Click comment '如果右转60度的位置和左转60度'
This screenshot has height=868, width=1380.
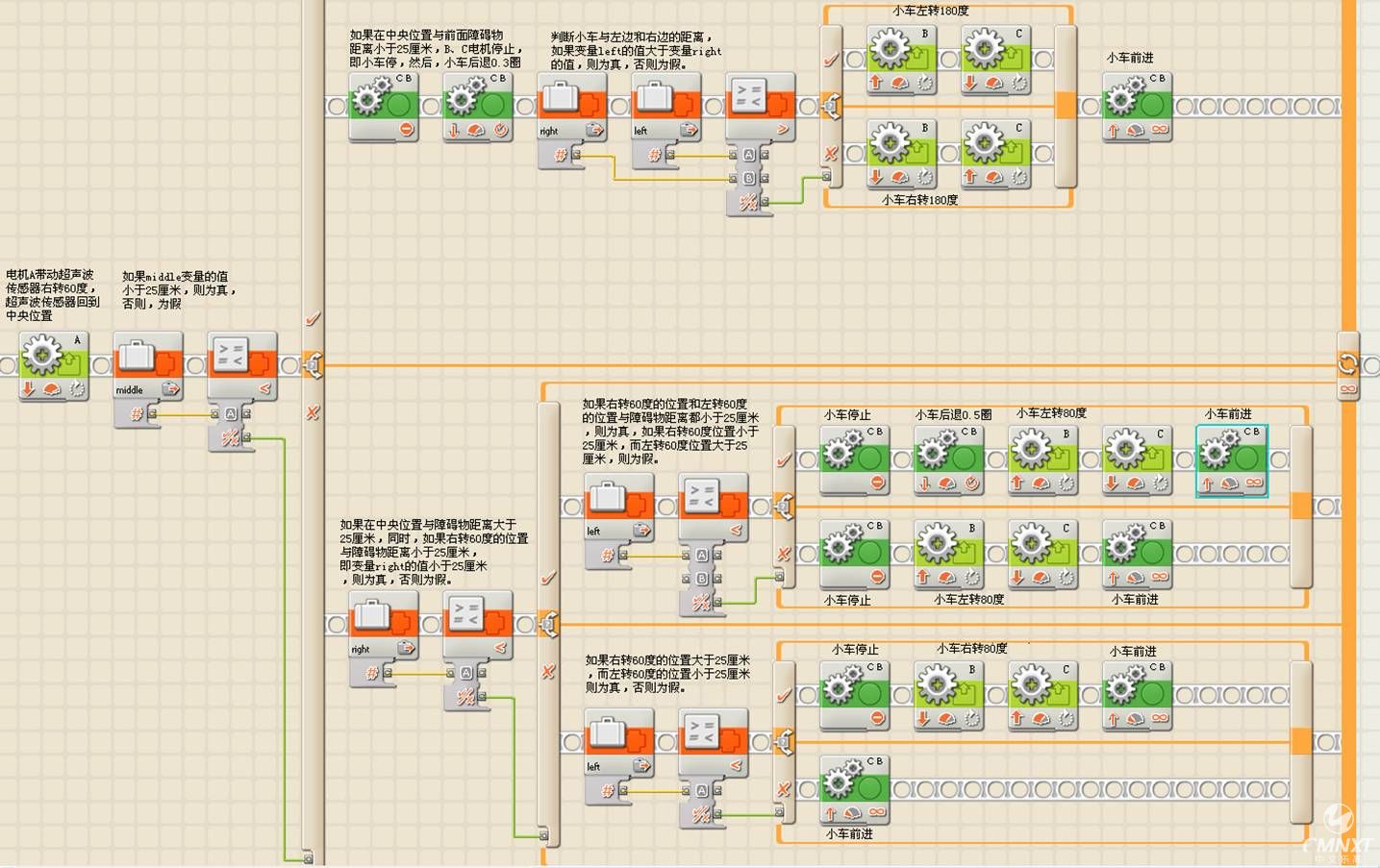point(670,432)
